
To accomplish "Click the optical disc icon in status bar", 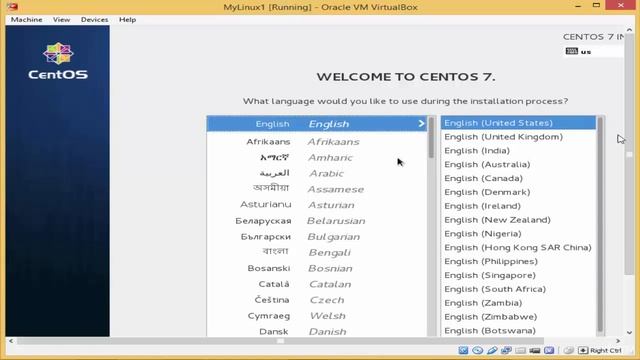I will [478, 350].
